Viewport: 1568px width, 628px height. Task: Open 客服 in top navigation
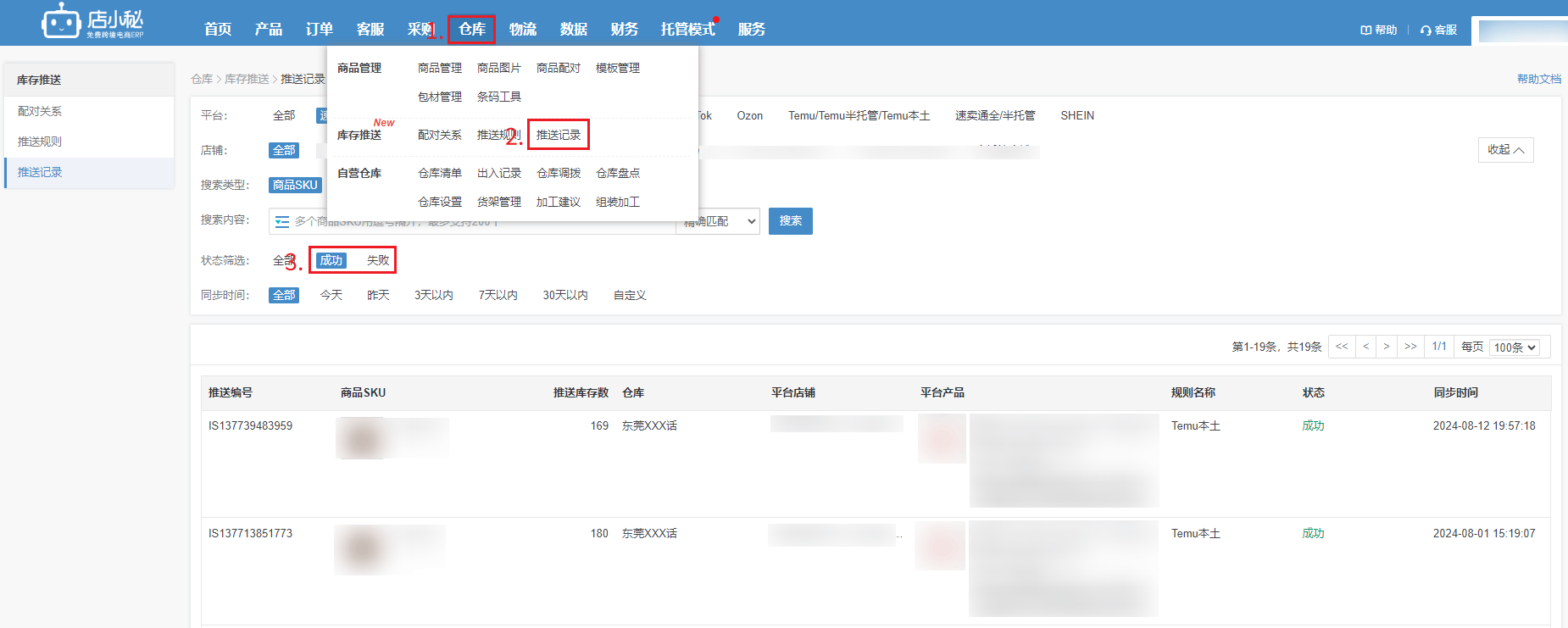pyautogui.click(x=370, y=30)
